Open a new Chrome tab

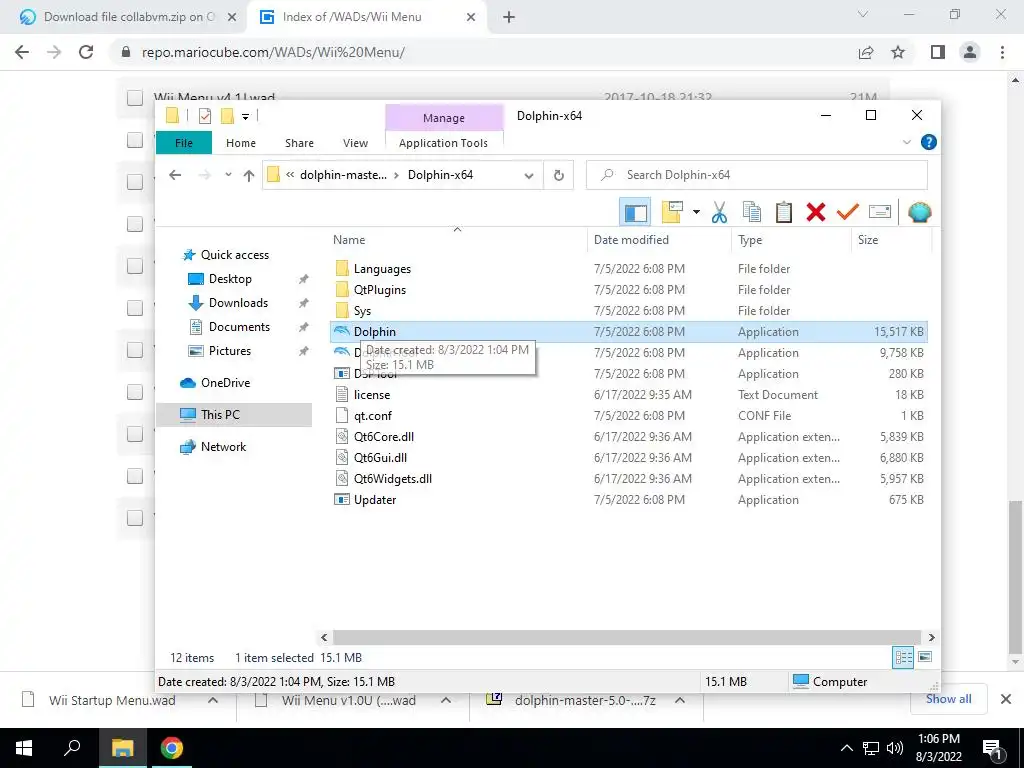click(x=509, y=17)
